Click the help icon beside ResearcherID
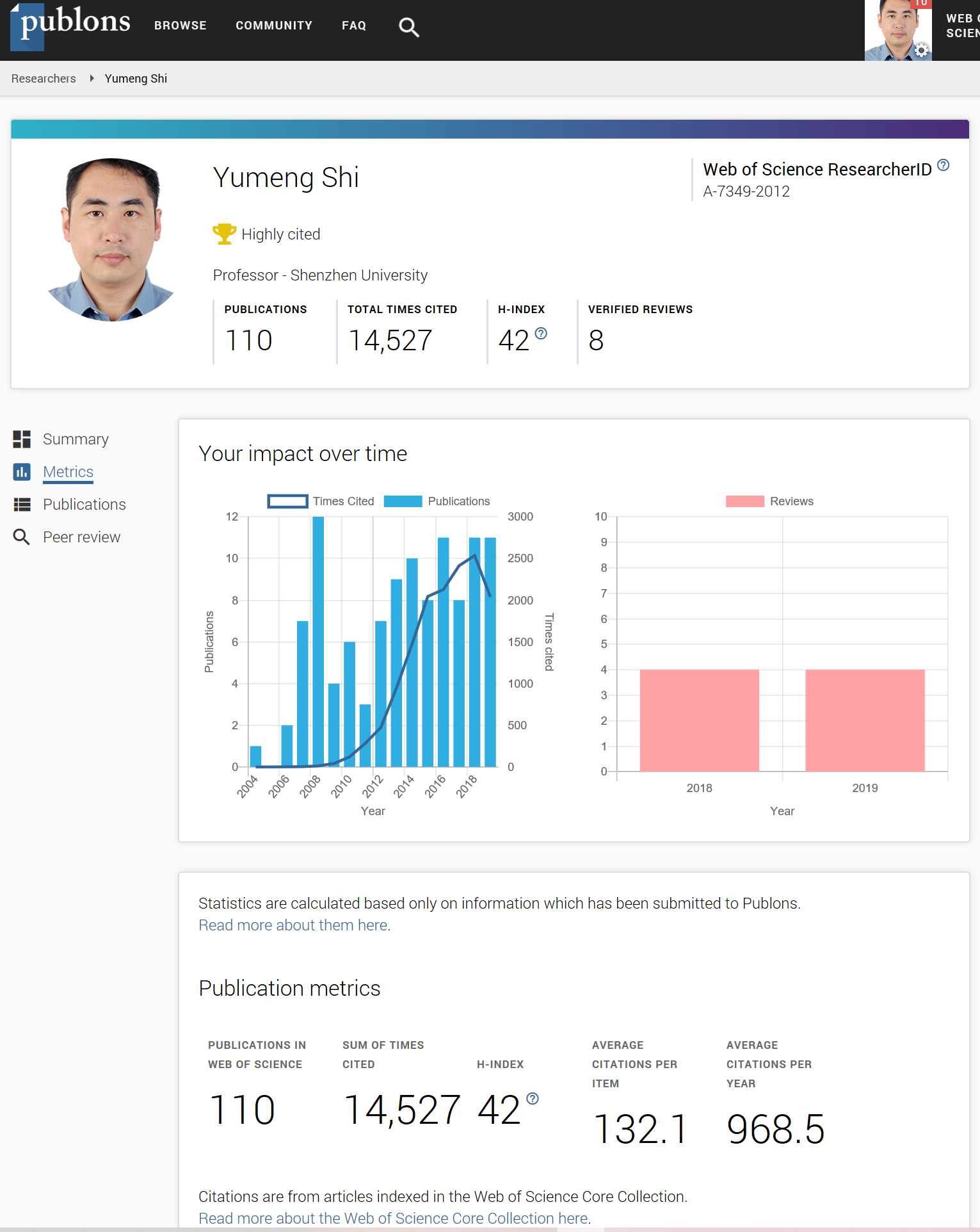Image resolution: width=980 pixels, height=1232 pixels. coord(944,165)
